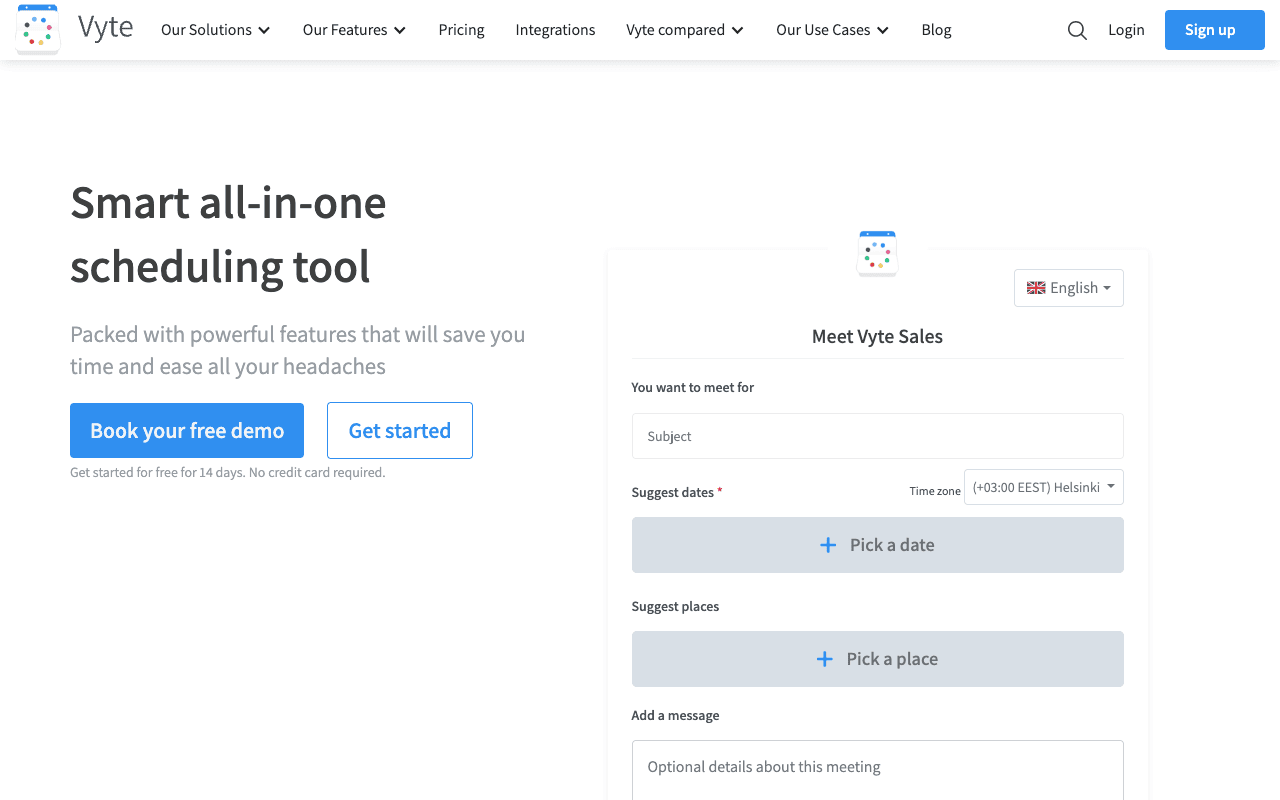Open the Helsinki time zone dropdown
The image size is (1280, 800).
(x=1044, y=487)
